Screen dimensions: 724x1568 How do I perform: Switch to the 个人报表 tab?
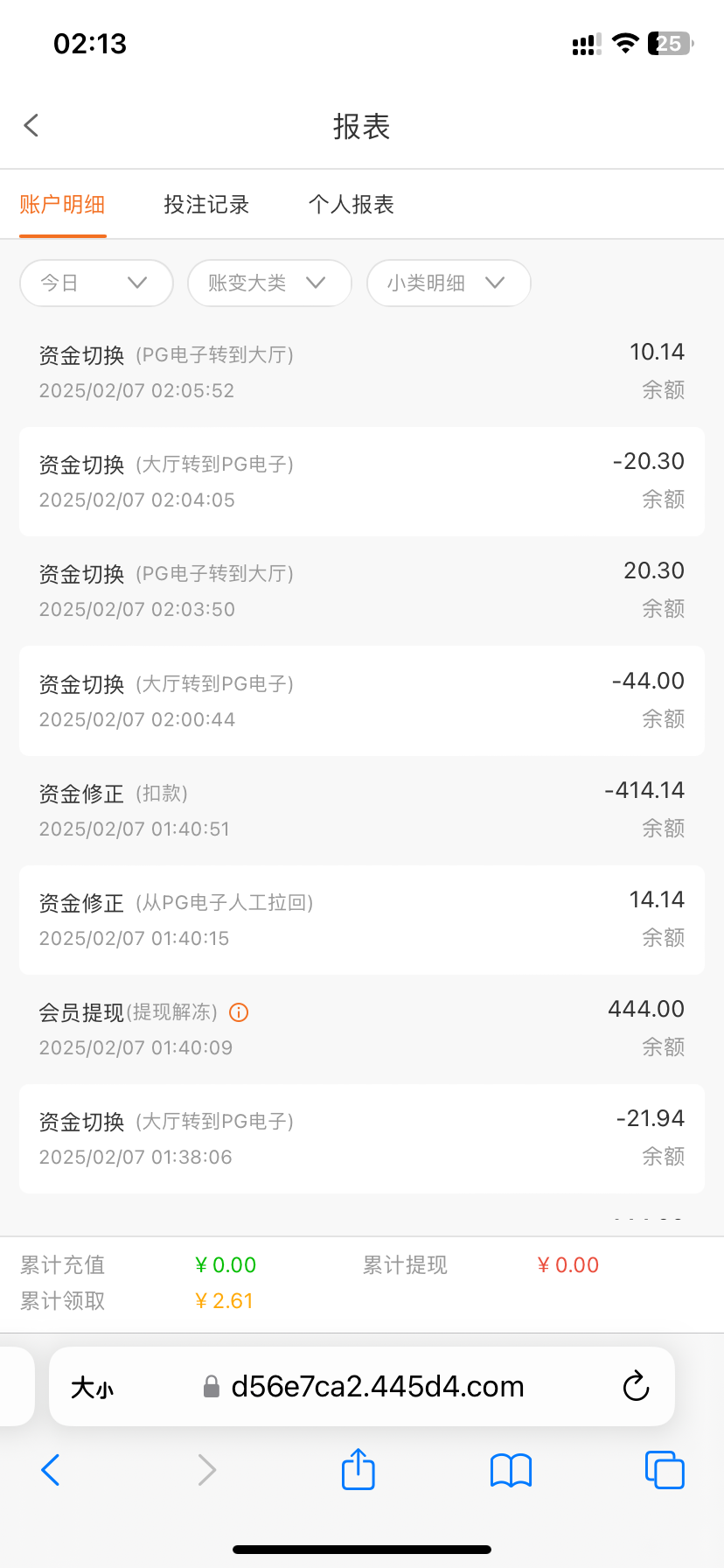352,205
